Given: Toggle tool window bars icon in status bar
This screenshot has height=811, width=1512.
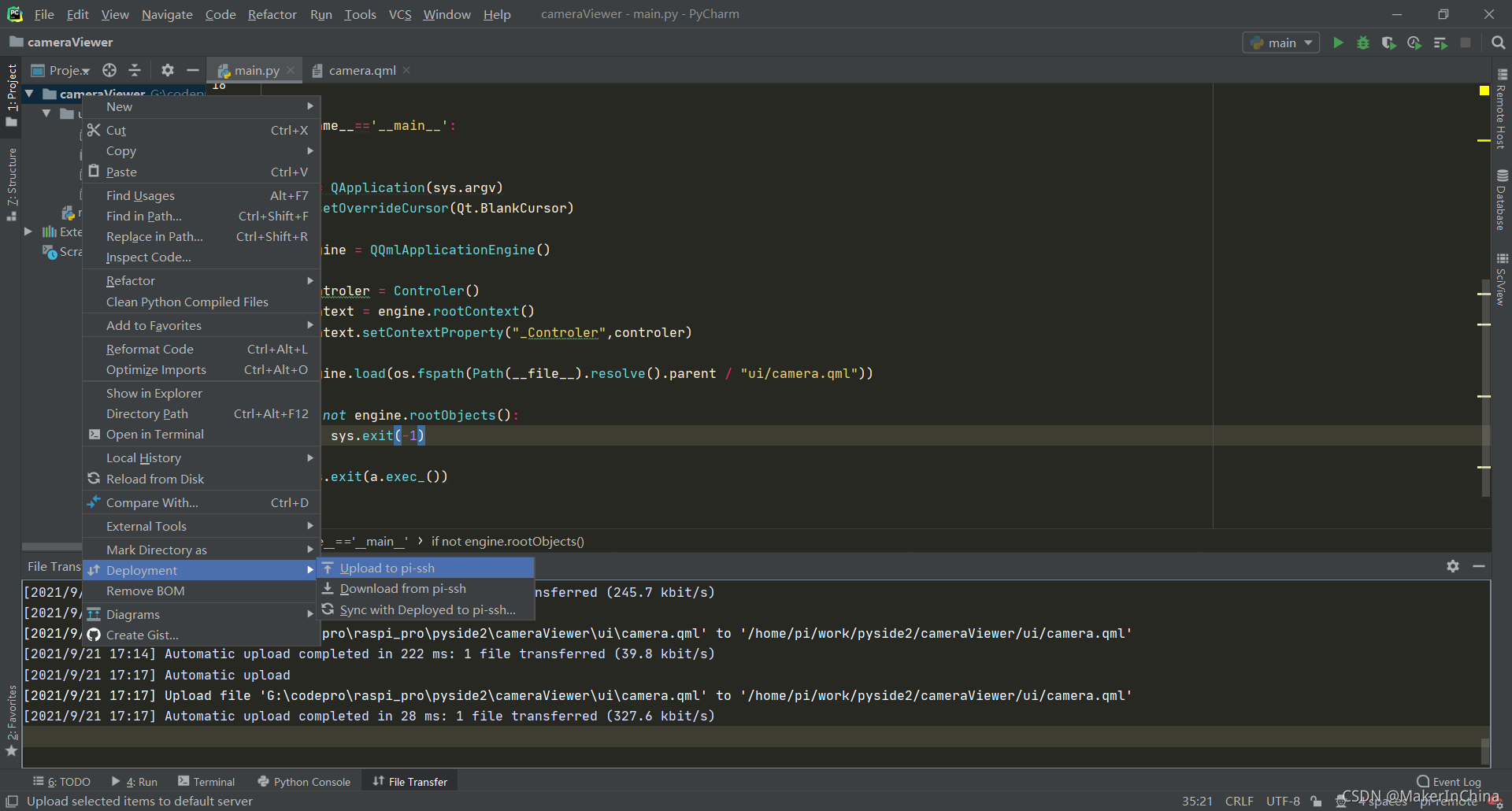Looking at the screenshot, I should tap(12, 801).
